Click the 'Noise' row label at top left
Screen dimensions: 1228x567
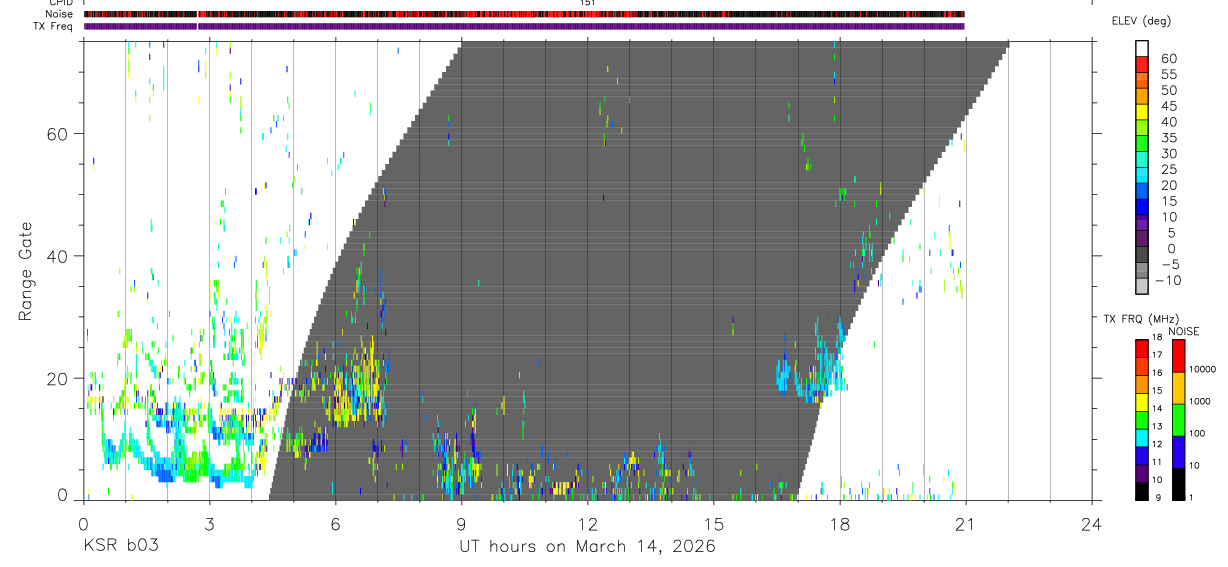tap(60, 14)
